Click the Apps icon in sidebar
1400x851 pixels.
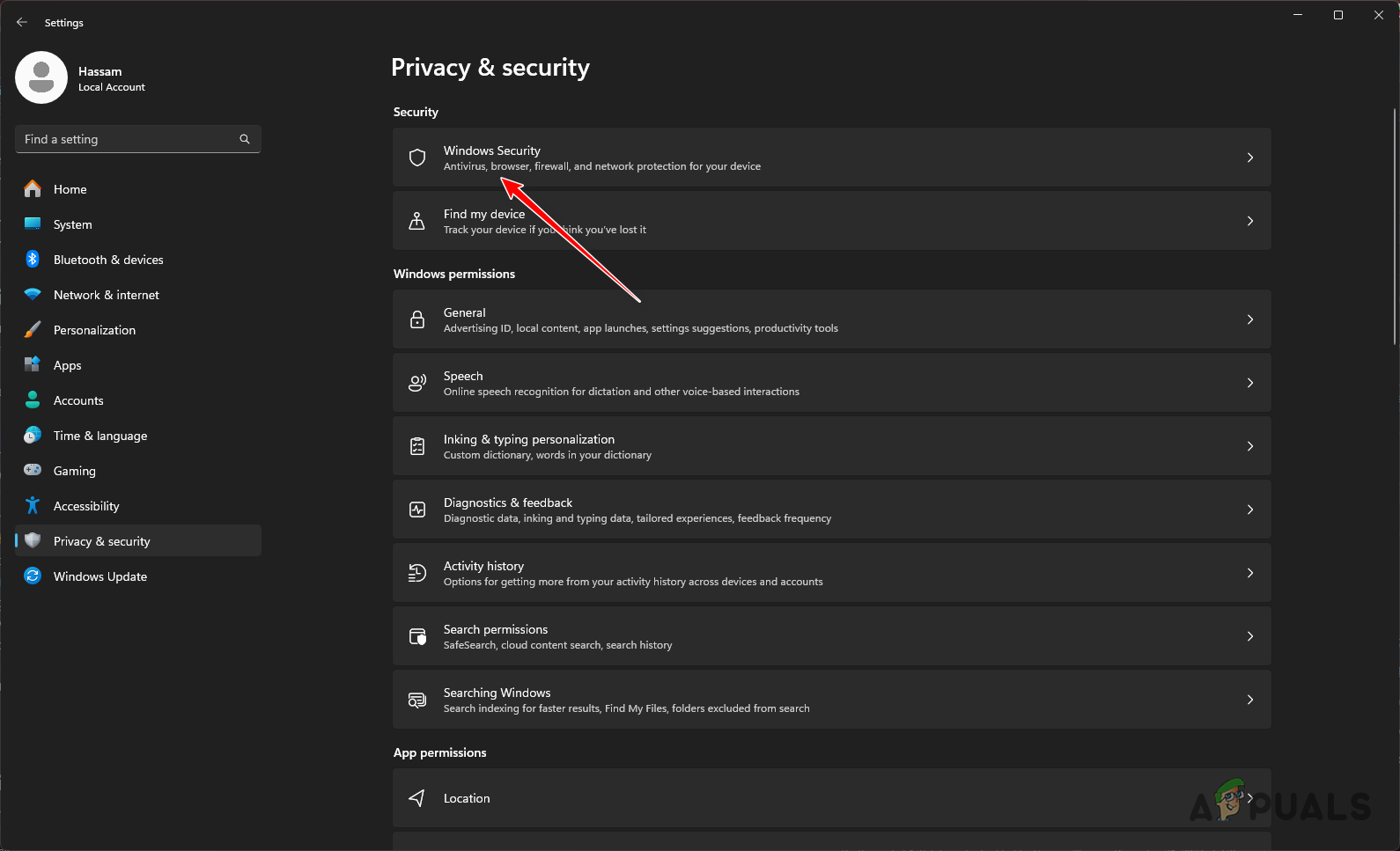[x=33, y=364]
